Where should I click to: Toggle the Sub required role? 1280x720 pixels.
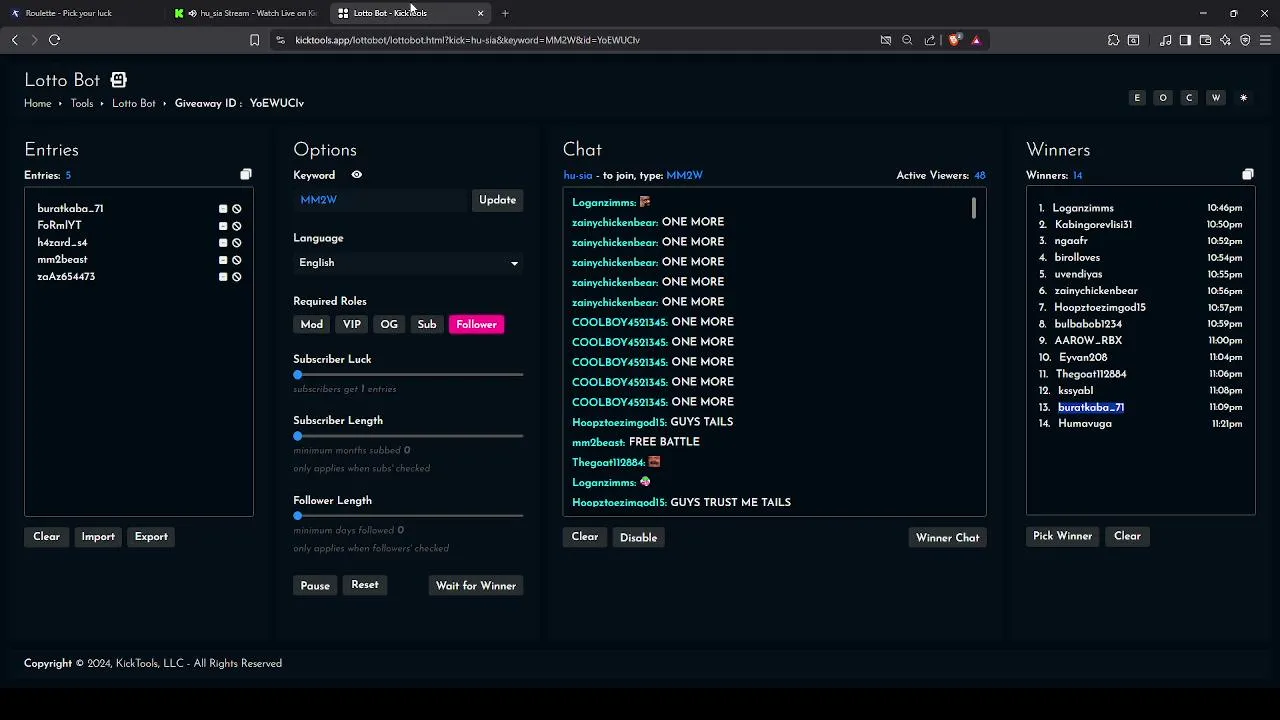tap(427, 324)
